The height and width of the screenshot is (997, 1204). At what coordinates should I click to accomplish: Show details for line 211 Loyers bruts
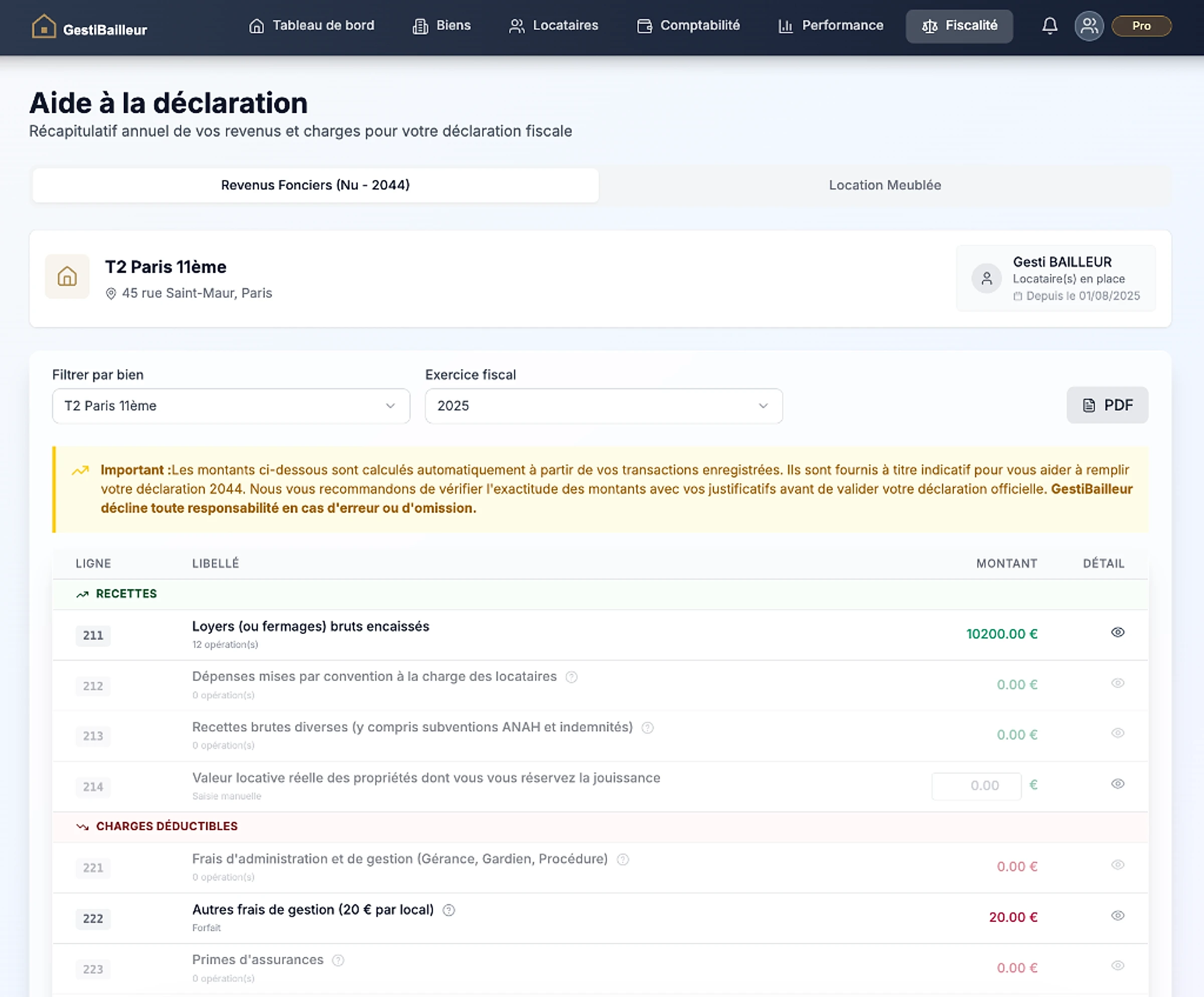tap(1117, 632)
